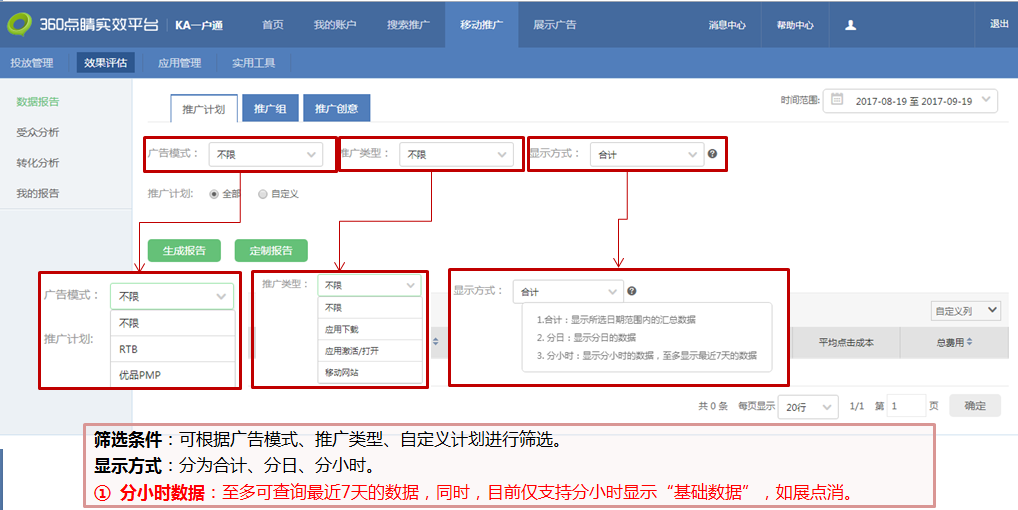The image size is (1018, 510).
Task: Select the 自定义 radio button
Action: tap(263, 194)
